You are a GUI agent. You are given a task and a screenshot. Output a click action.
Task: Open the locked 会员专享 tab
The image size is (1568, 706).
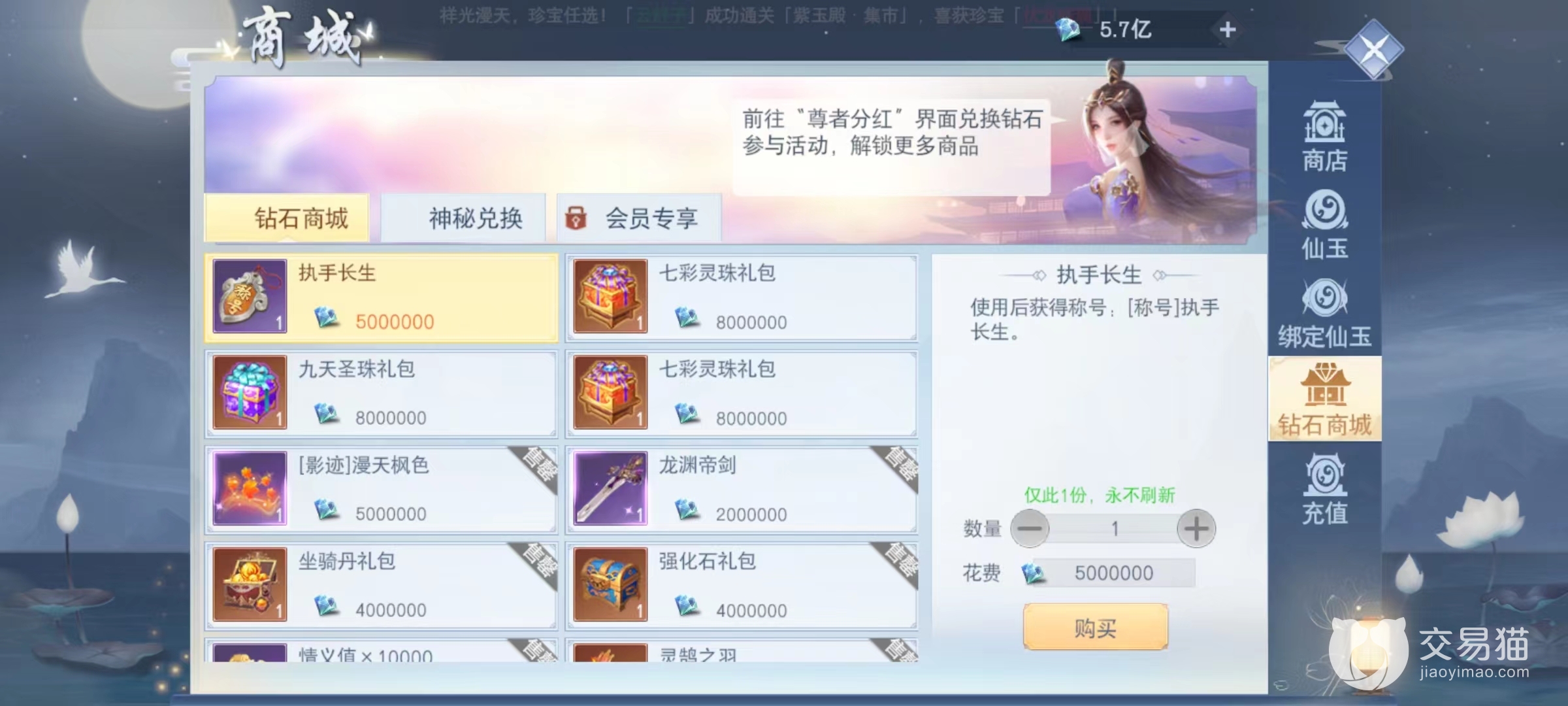point(639,218)
